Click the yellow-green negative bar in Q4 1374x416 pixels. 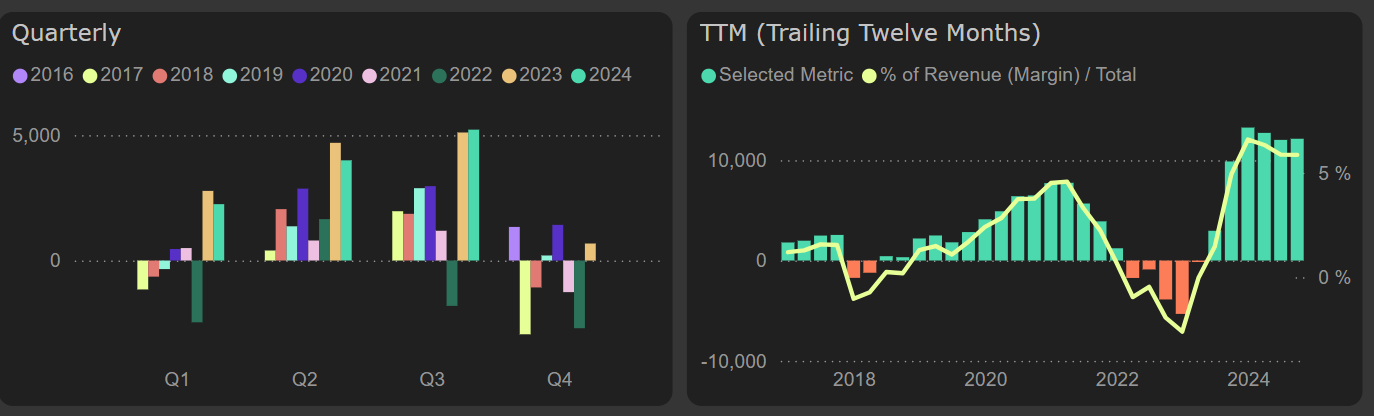pos(524,297)
